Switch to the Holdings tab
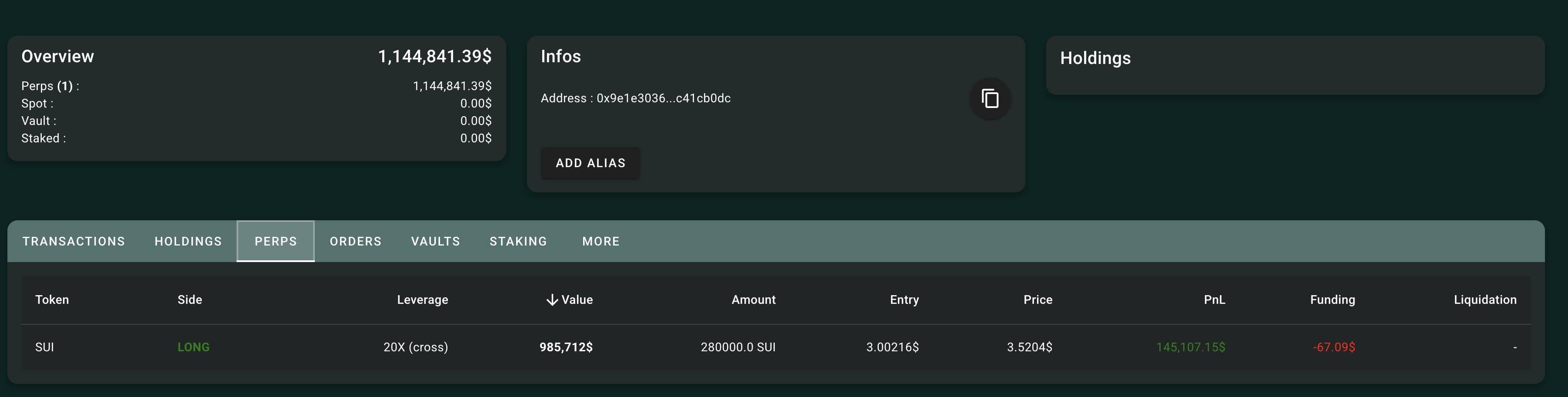This screenshot has height=397, width=1568. click(188, 241)
